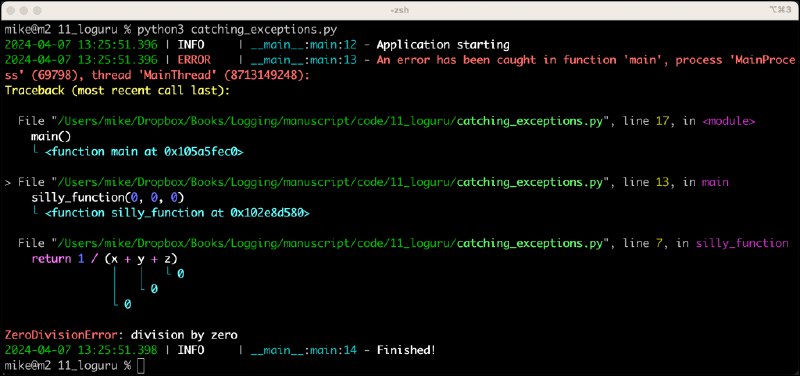Click catching_exceptions.py in the line 7 frame
The image size is (800, 376).
(530, 243)
